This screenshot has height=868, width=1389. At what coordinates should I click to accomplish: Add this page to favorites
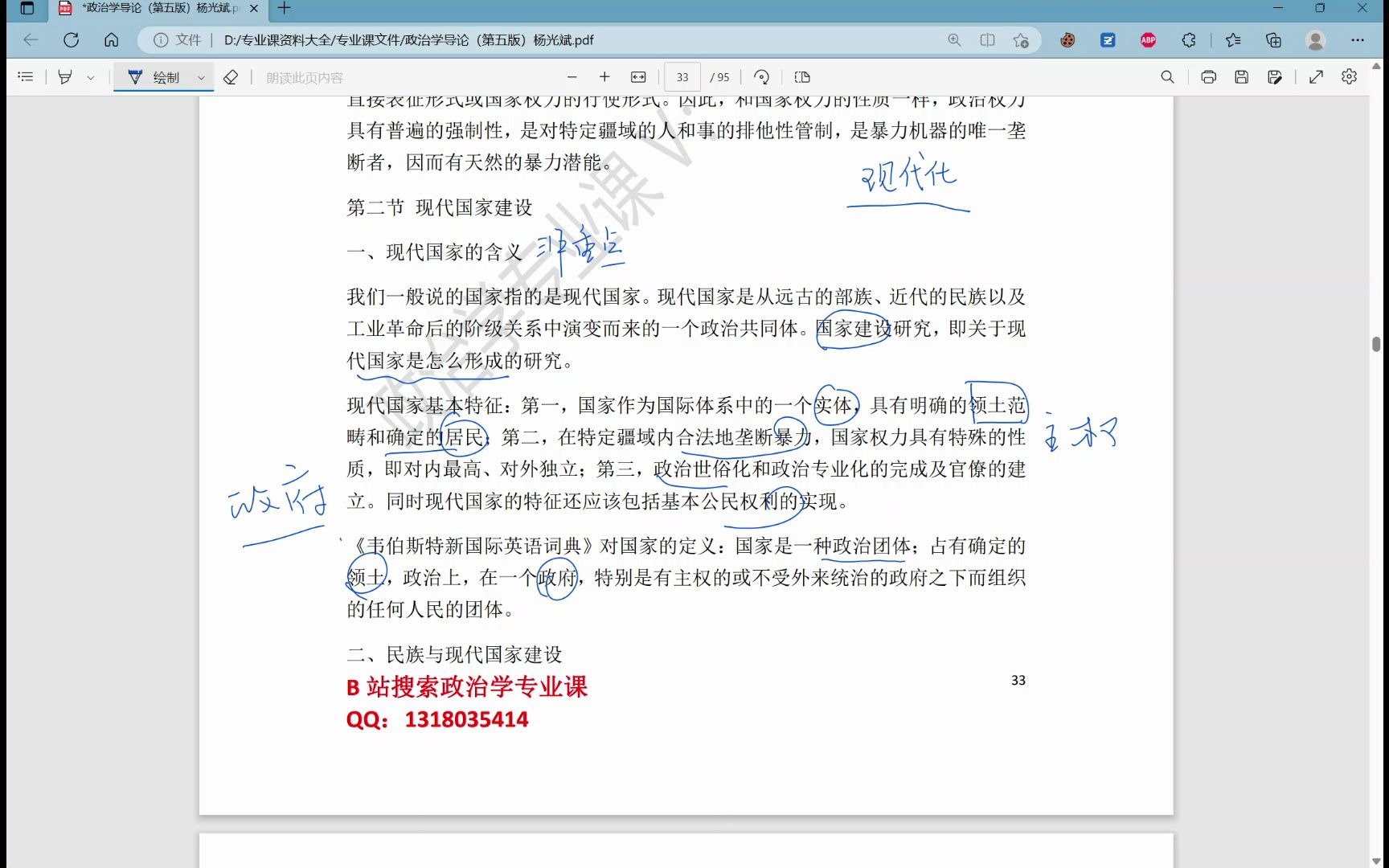1021,40
